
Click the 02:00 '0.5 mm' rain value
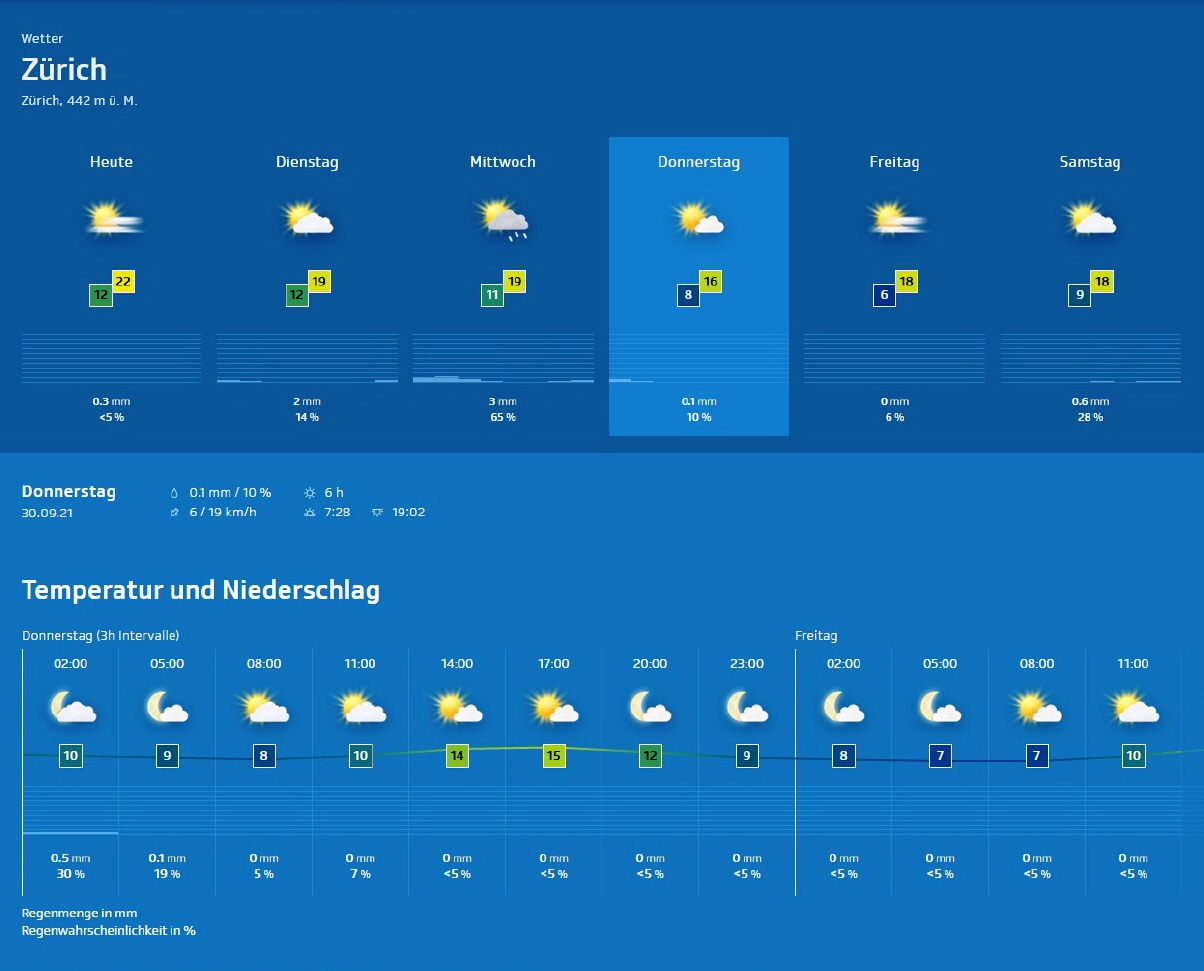point(70,858)
